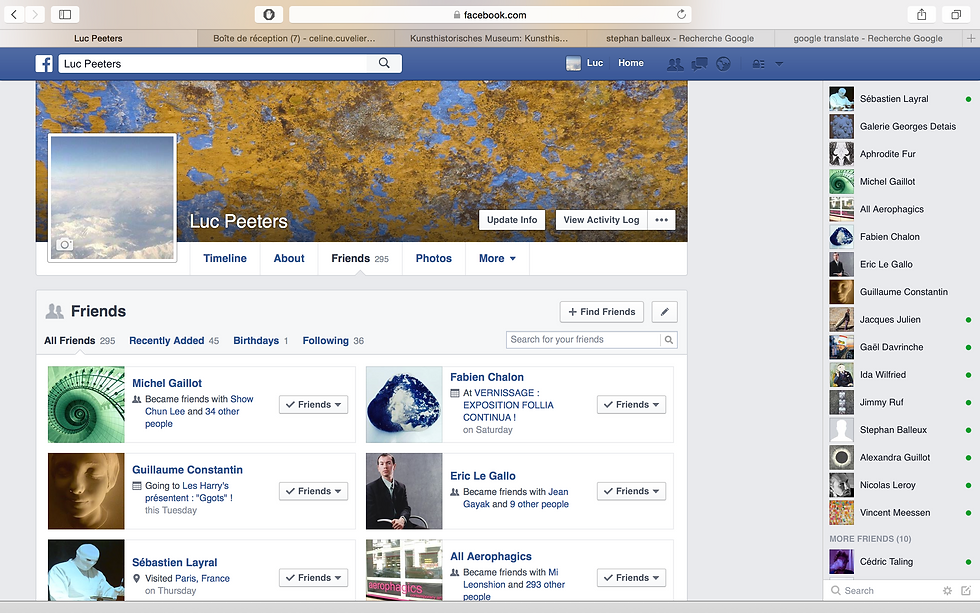Image resolution: width=980 pixels, height=613 pixels.
Task: Click the friend search magnifier button
Action: point(669,340)
